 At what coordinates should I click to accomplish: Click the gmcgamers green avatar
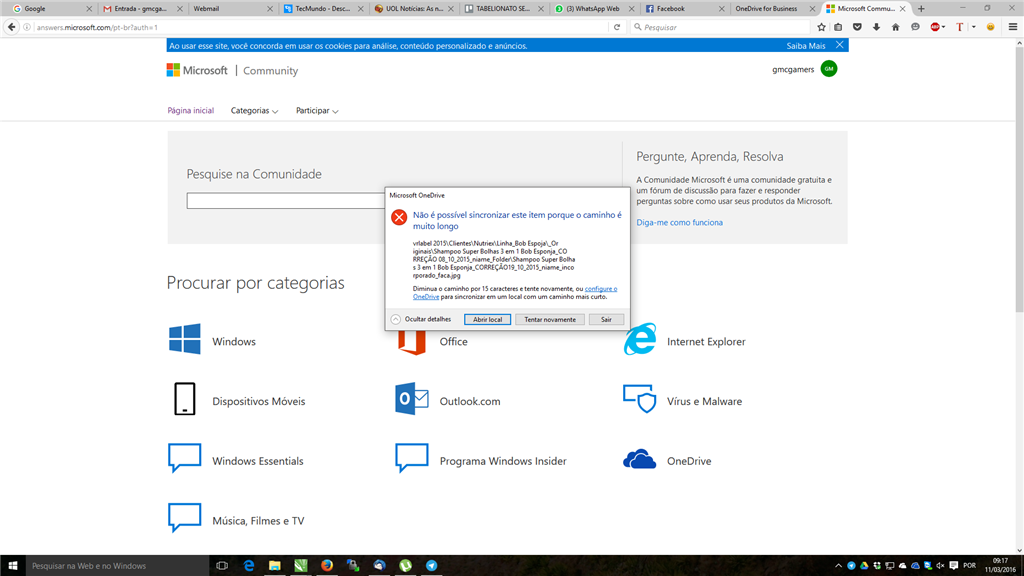829,69
